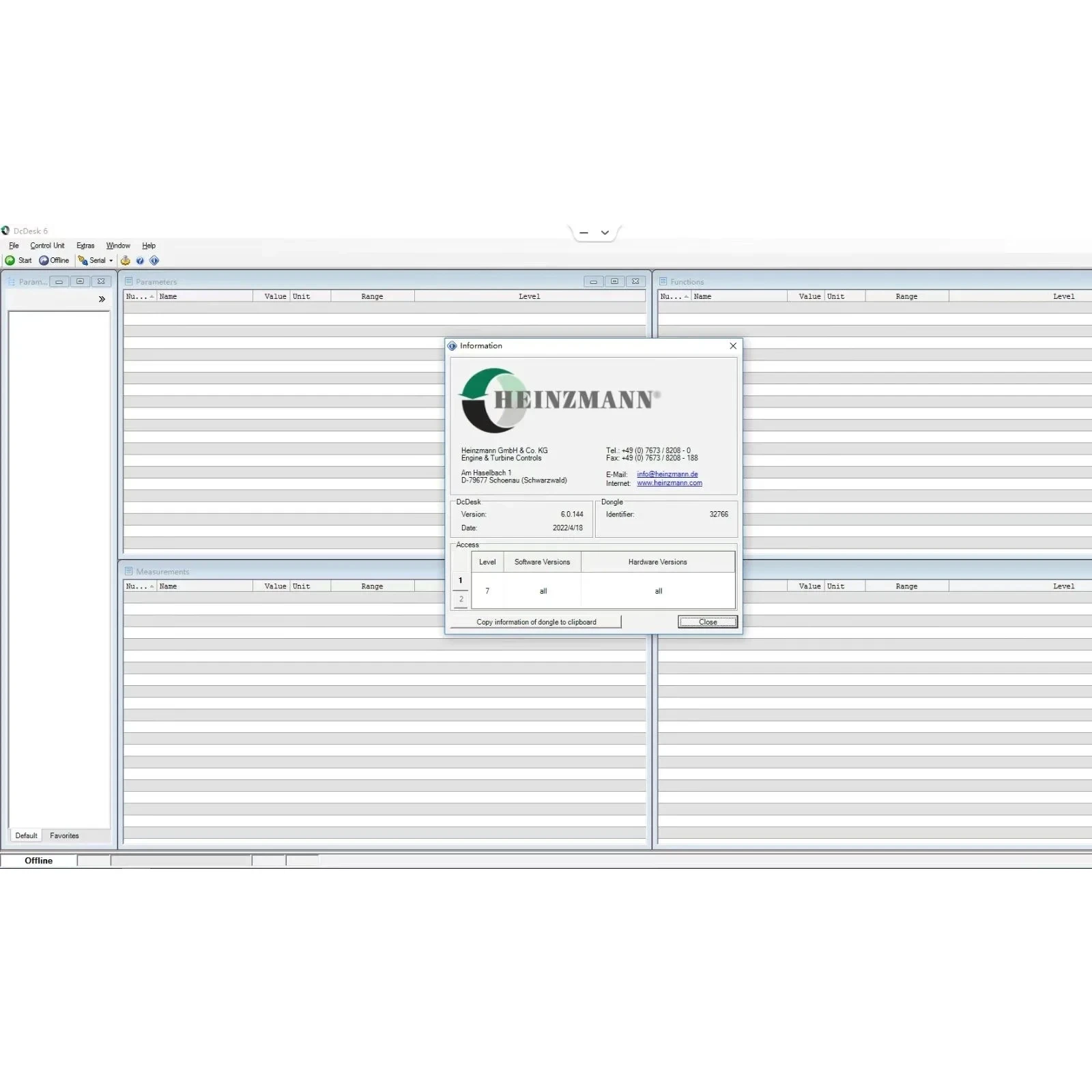Click the Close button in Information dialog
The image size is (1092, 1092).
point(708,622)
